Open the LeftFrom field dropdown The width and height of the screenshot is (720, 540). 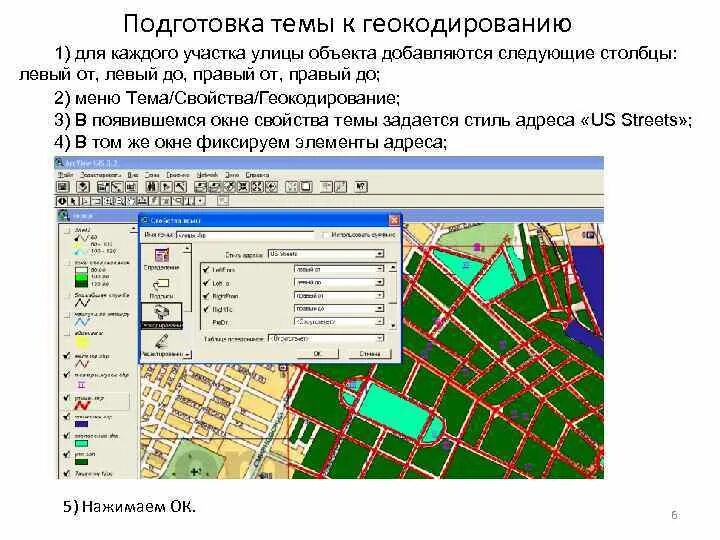380,270
